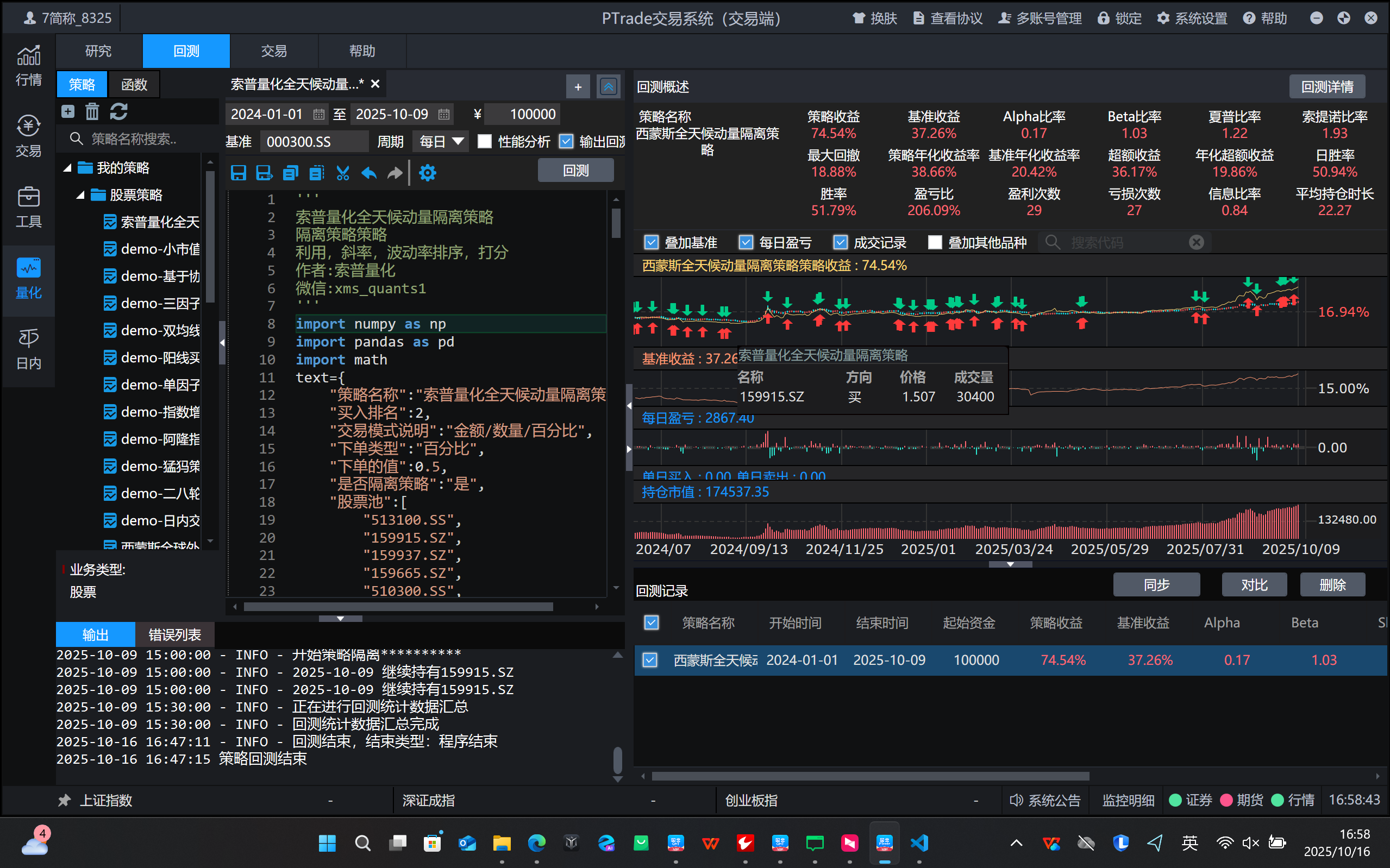Switch to the 错误列表 tab
This screenshot has height=868, width=1390.
[174, 634]
